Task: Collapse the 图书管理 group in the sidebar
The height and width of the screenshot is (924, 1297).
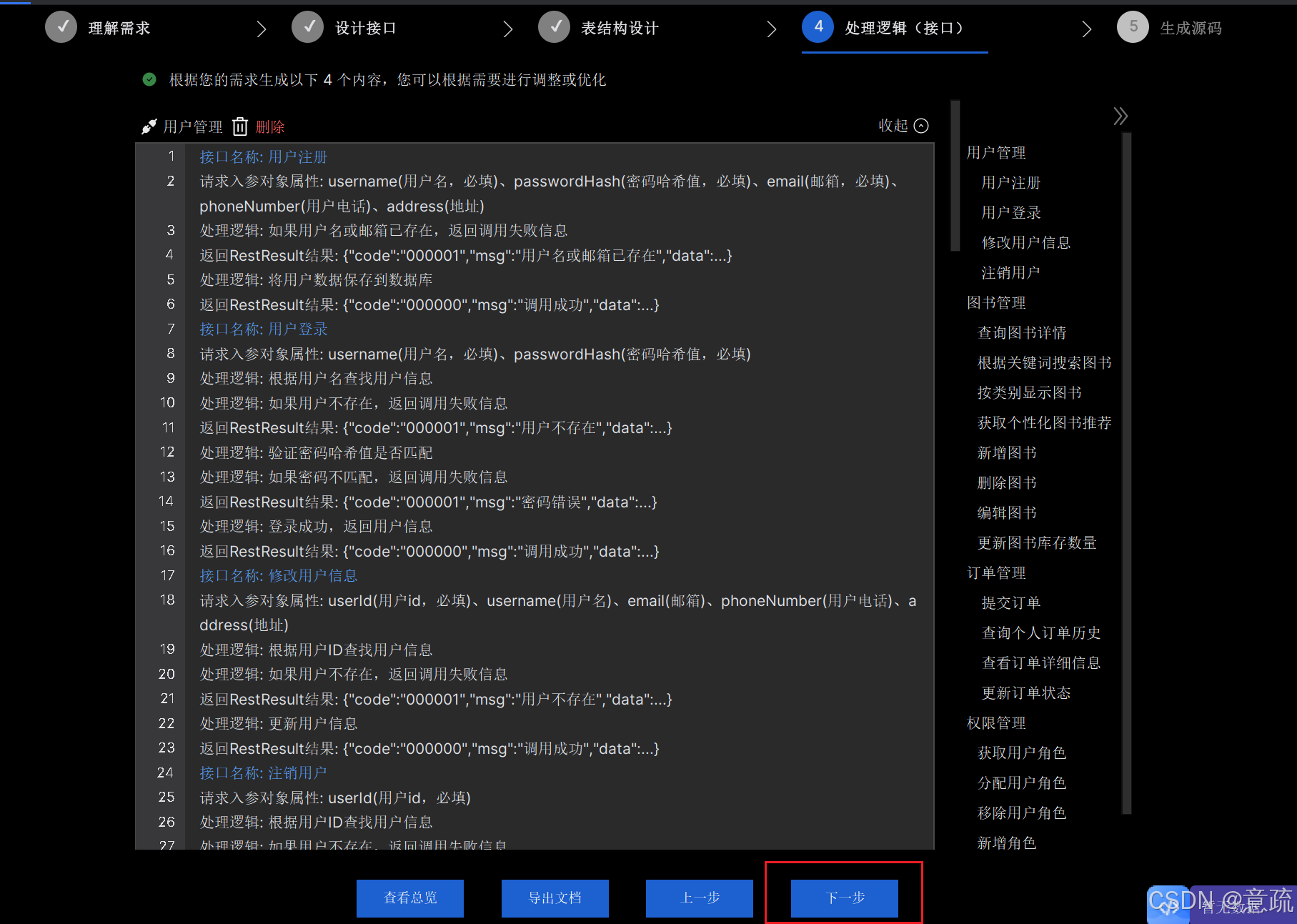Action: pos(995,302)
